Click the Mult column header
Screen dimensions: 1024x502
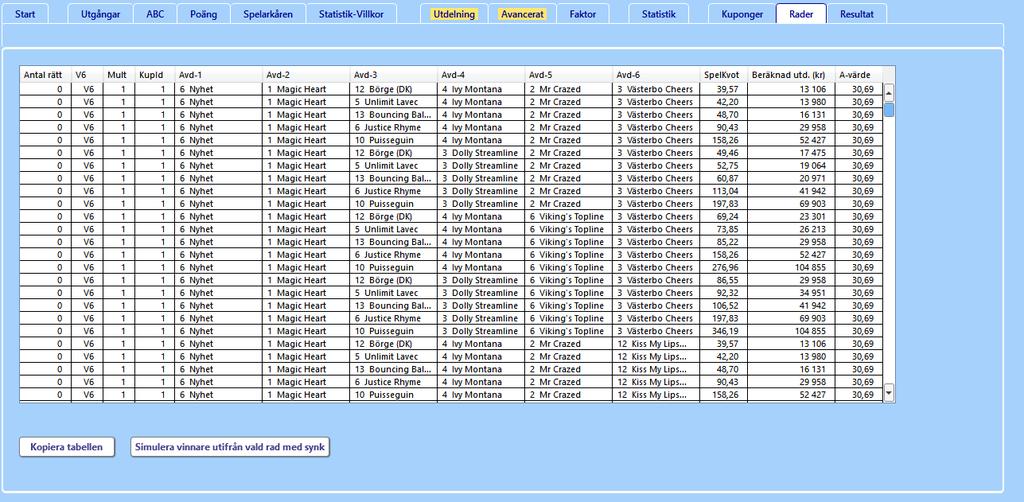(x=119, y=74)
